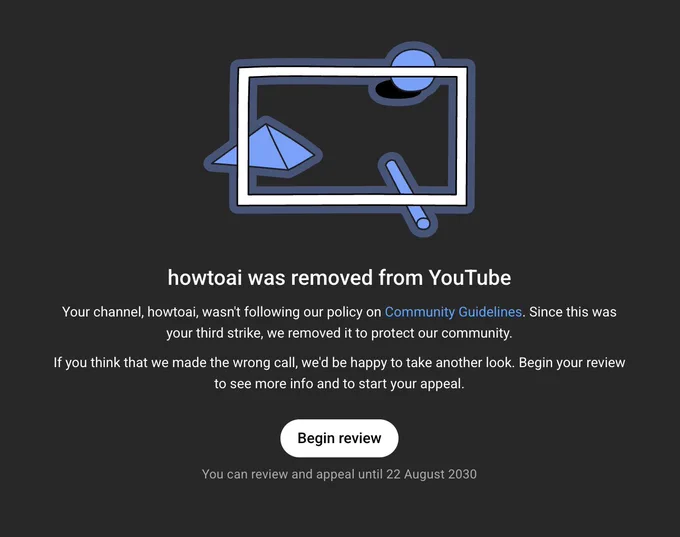680x537 pixels.
Task: Click the "Your channel, howtoai," text
Action: pyautogui.click(x=131, y=312)
